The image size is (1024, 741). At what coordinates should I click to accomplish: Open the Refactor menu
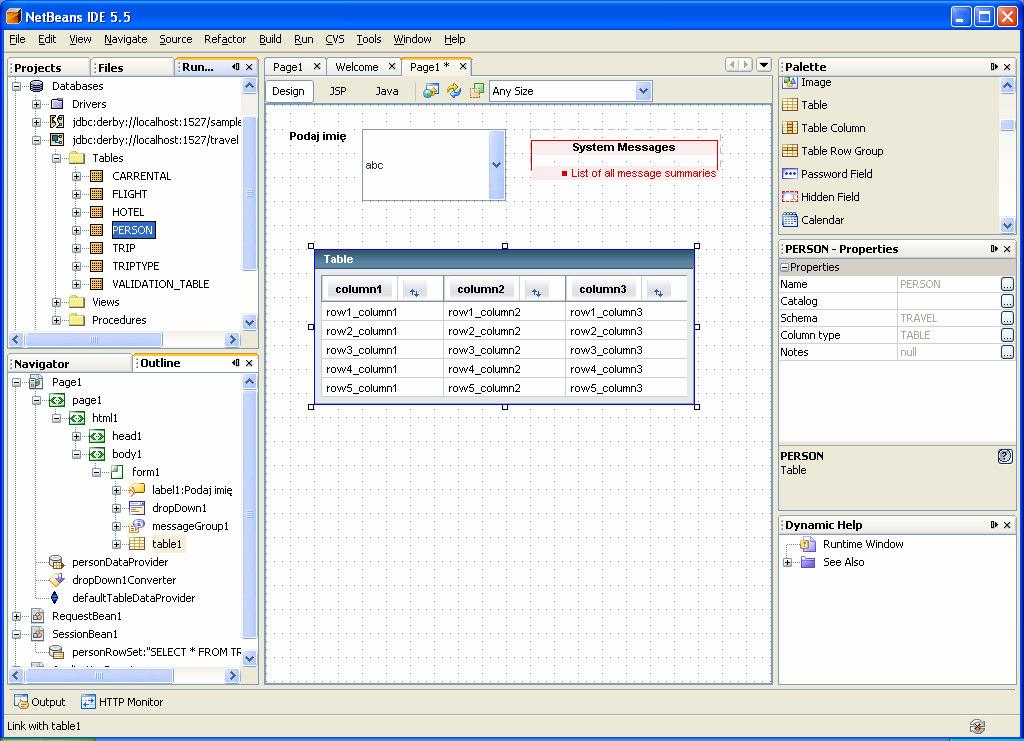[x=225, y=39]
